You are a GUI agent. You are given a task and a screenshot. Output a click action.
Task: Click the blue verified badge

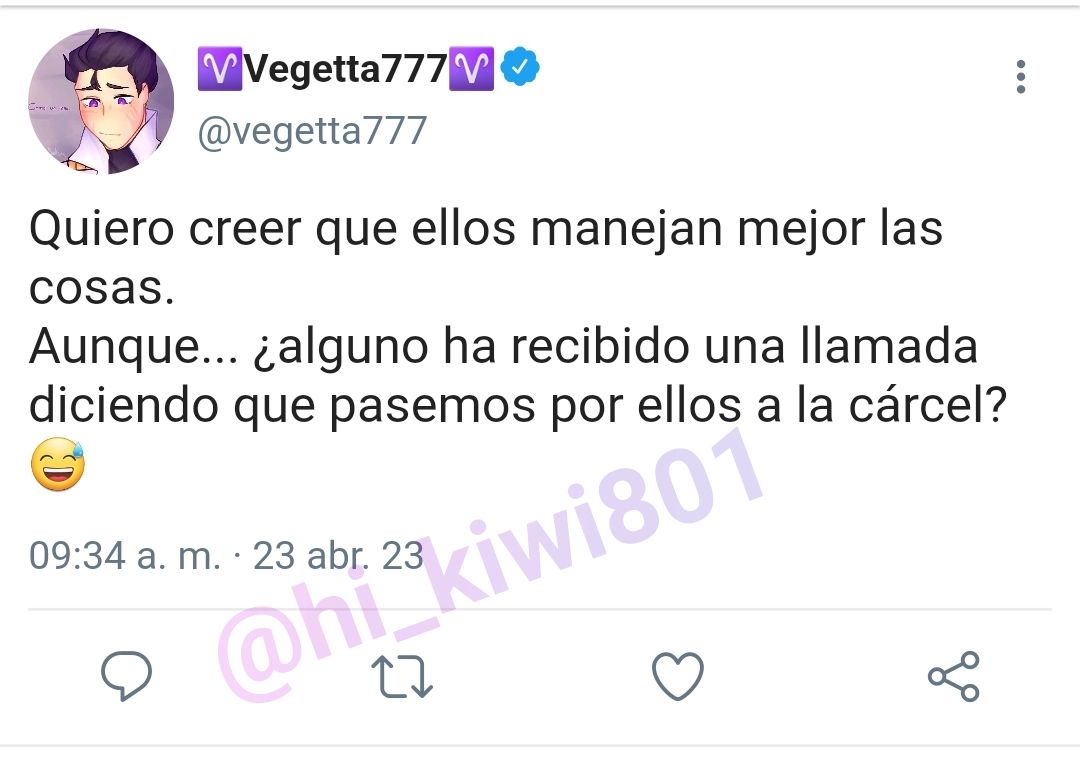[520, 67]
